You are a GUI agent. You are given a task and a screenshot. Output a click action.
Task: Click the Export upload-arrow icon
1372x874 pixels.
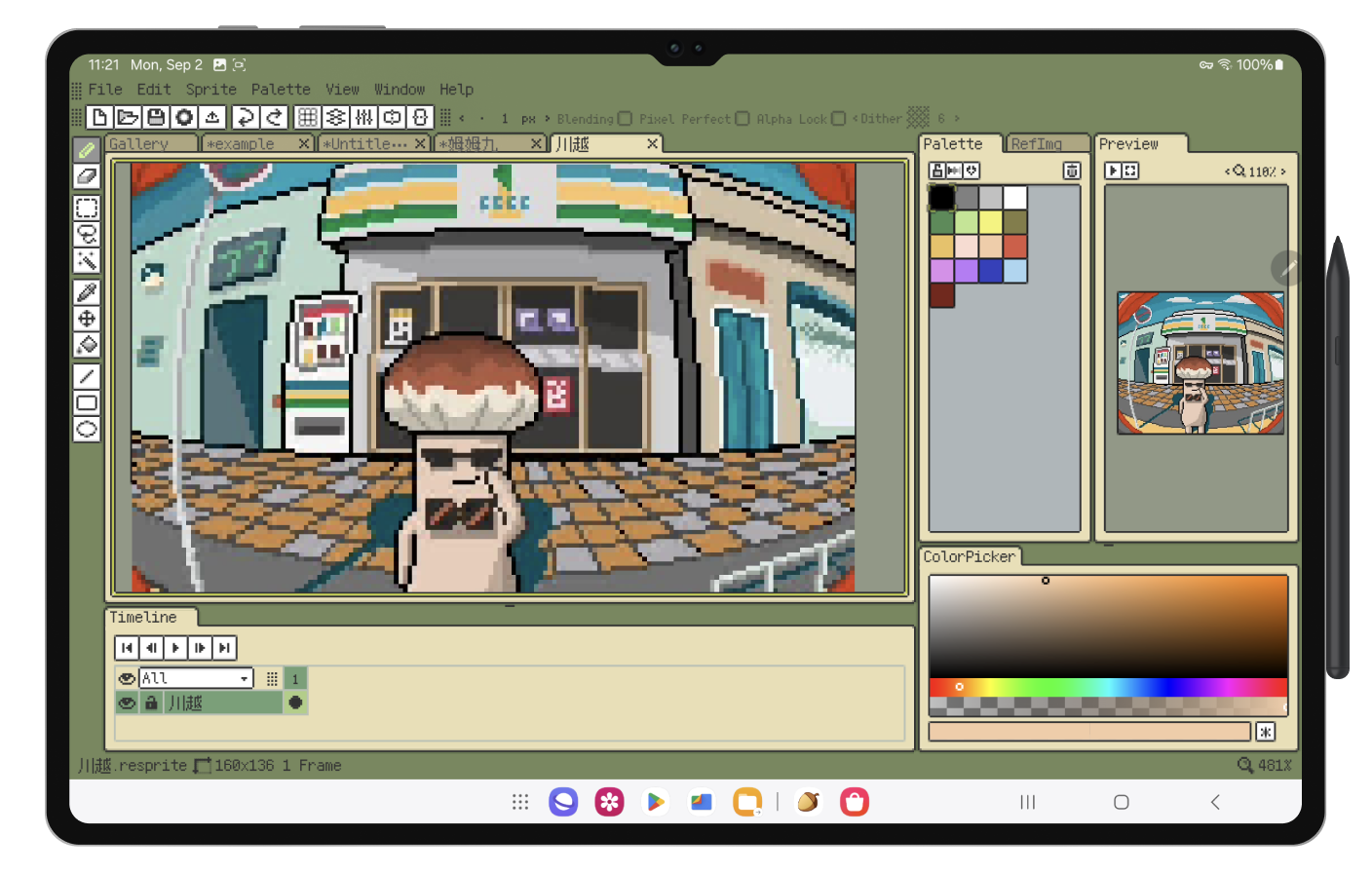[x=212, y=117]
